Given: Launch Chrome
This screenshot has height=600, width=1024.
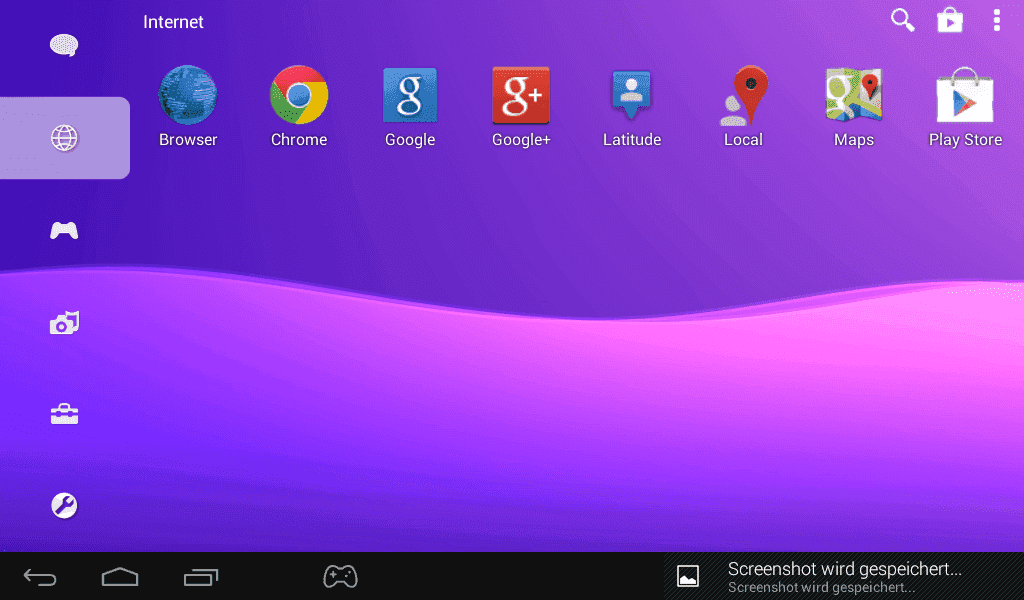Looking at the screenshot, I should 299,106.
